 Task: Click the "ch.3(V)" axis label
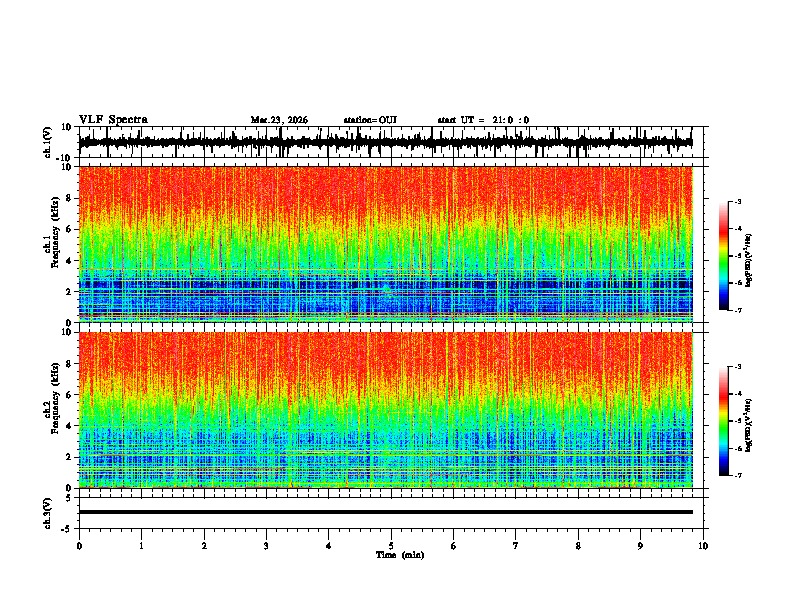tap(48, 513)
